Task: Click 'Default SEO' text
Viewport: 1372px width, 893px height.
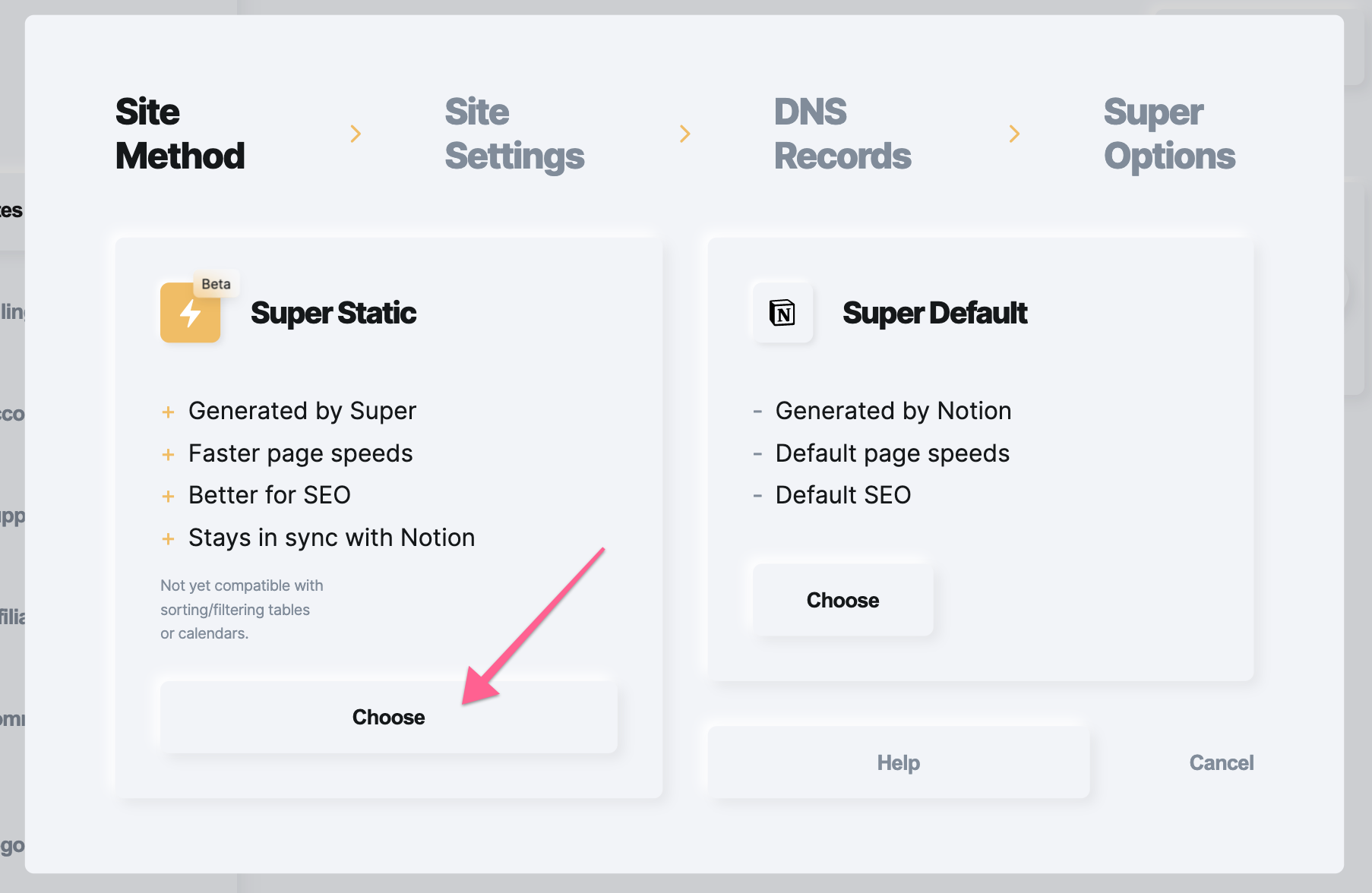Action: click(x=843, y=495)
